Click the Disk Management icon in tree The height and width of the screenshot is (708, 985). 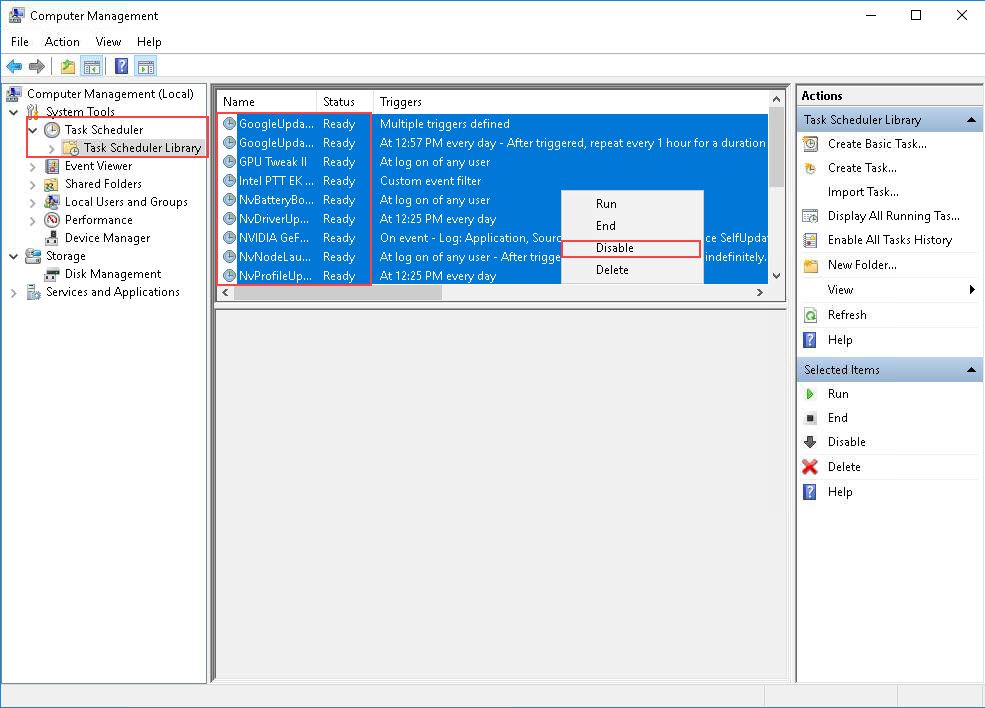point(52,274)
